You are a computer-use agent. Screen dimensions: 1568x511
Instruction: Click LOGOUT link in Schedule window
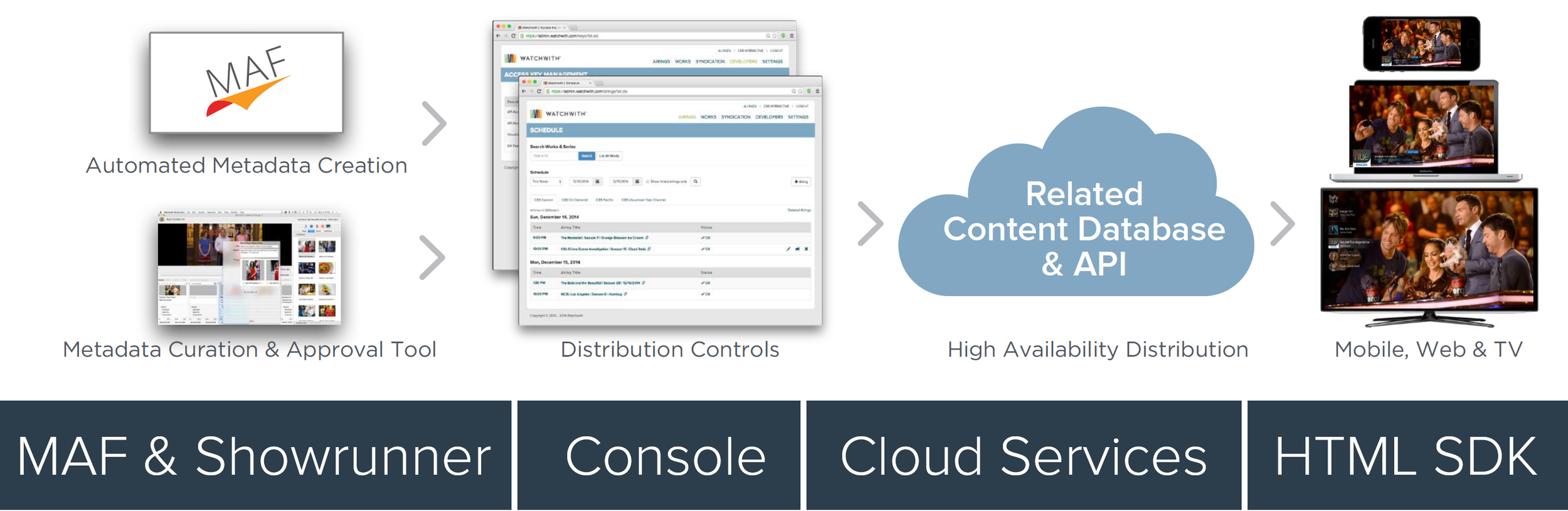pos(802,106)
